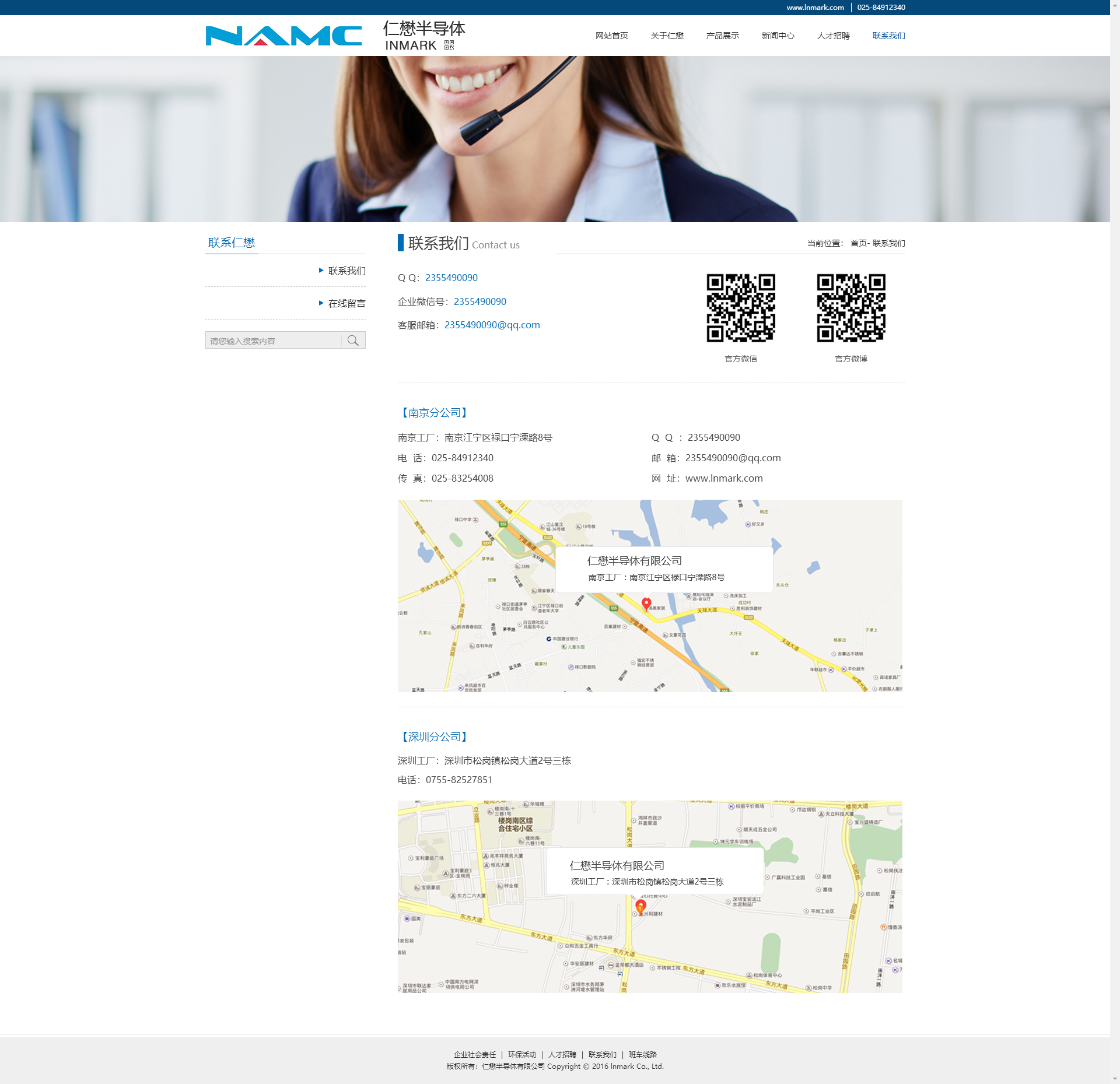Image resolution: width=1120 pixels, height=1084 pixels.
Task: Click small QR icon beside INMARK
Action: tap(449, 45)
